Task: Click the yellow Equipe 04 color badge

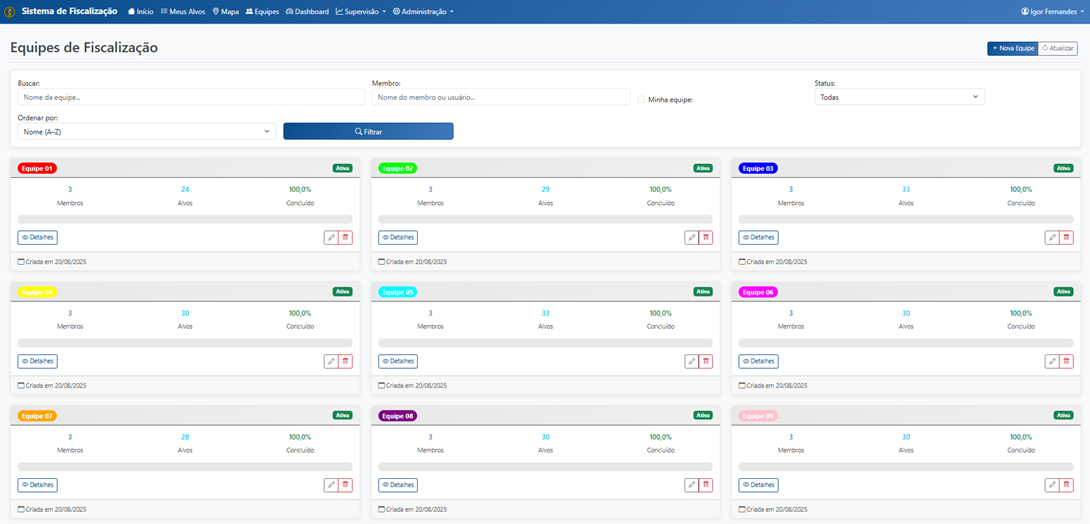Action: 37,292
